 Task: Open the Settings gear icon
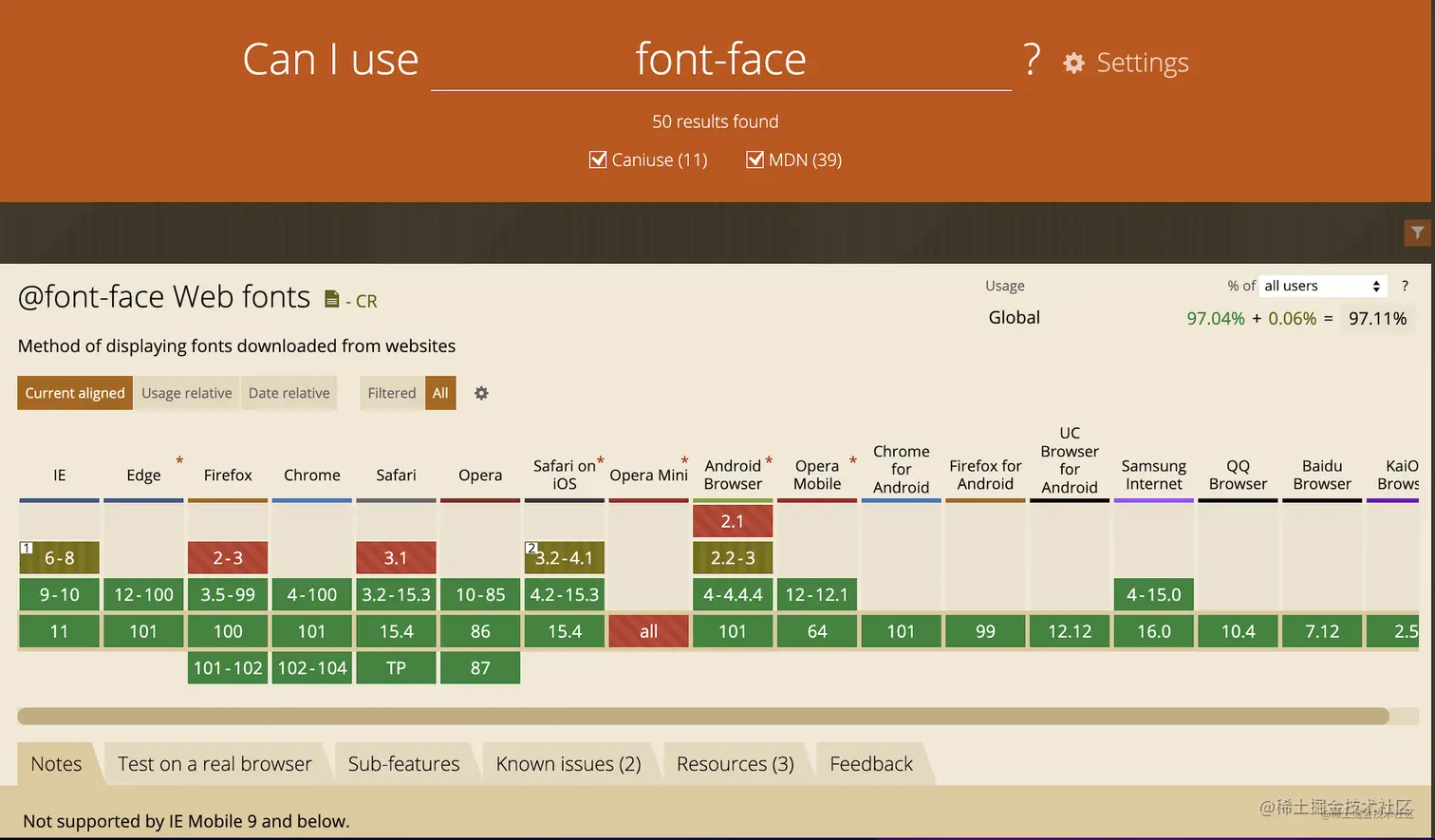pyautogui.click(x=1073, y=63)
